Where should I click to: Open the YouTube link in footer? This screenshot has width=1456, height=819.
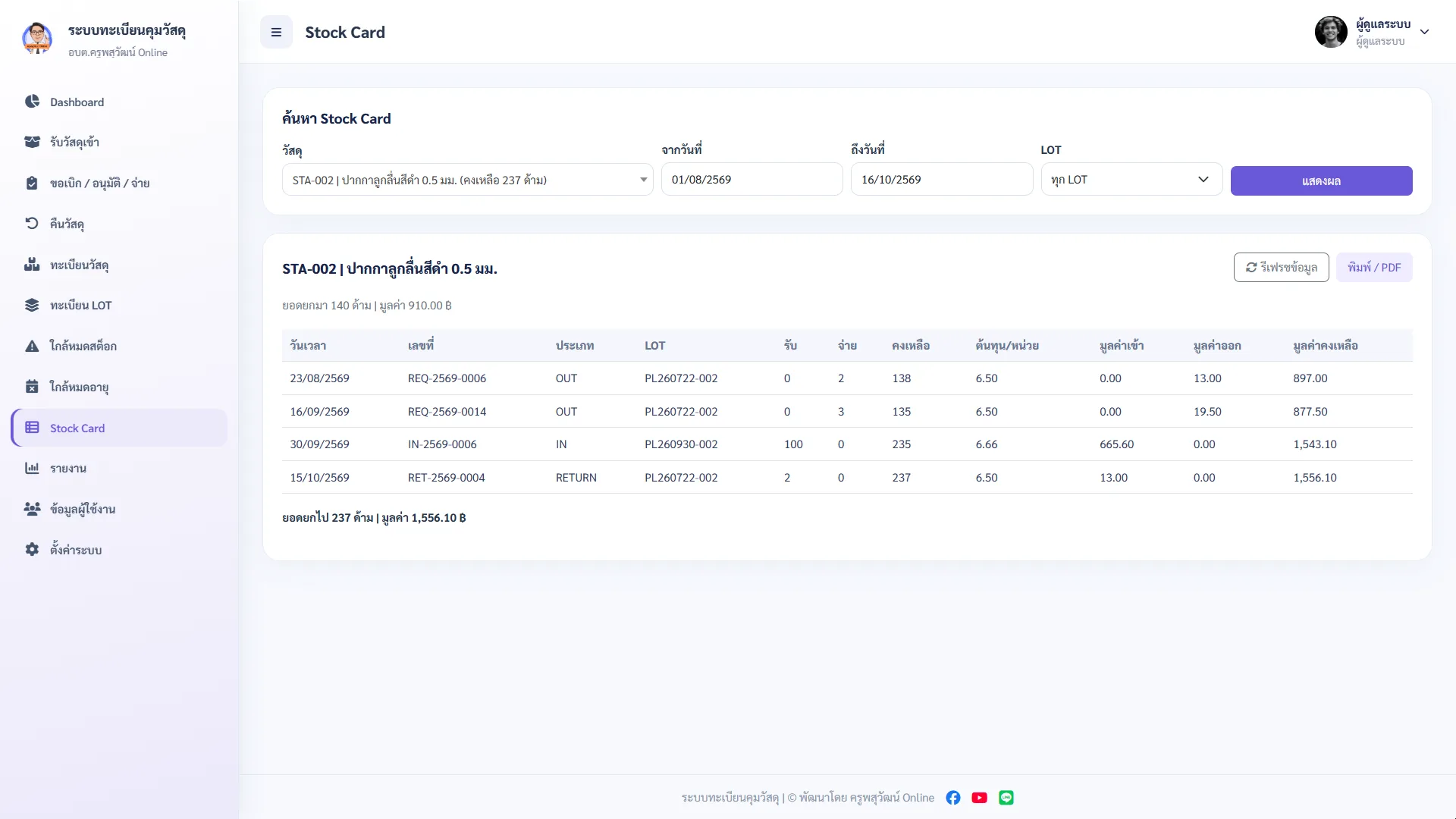click(x=980, y=798)
